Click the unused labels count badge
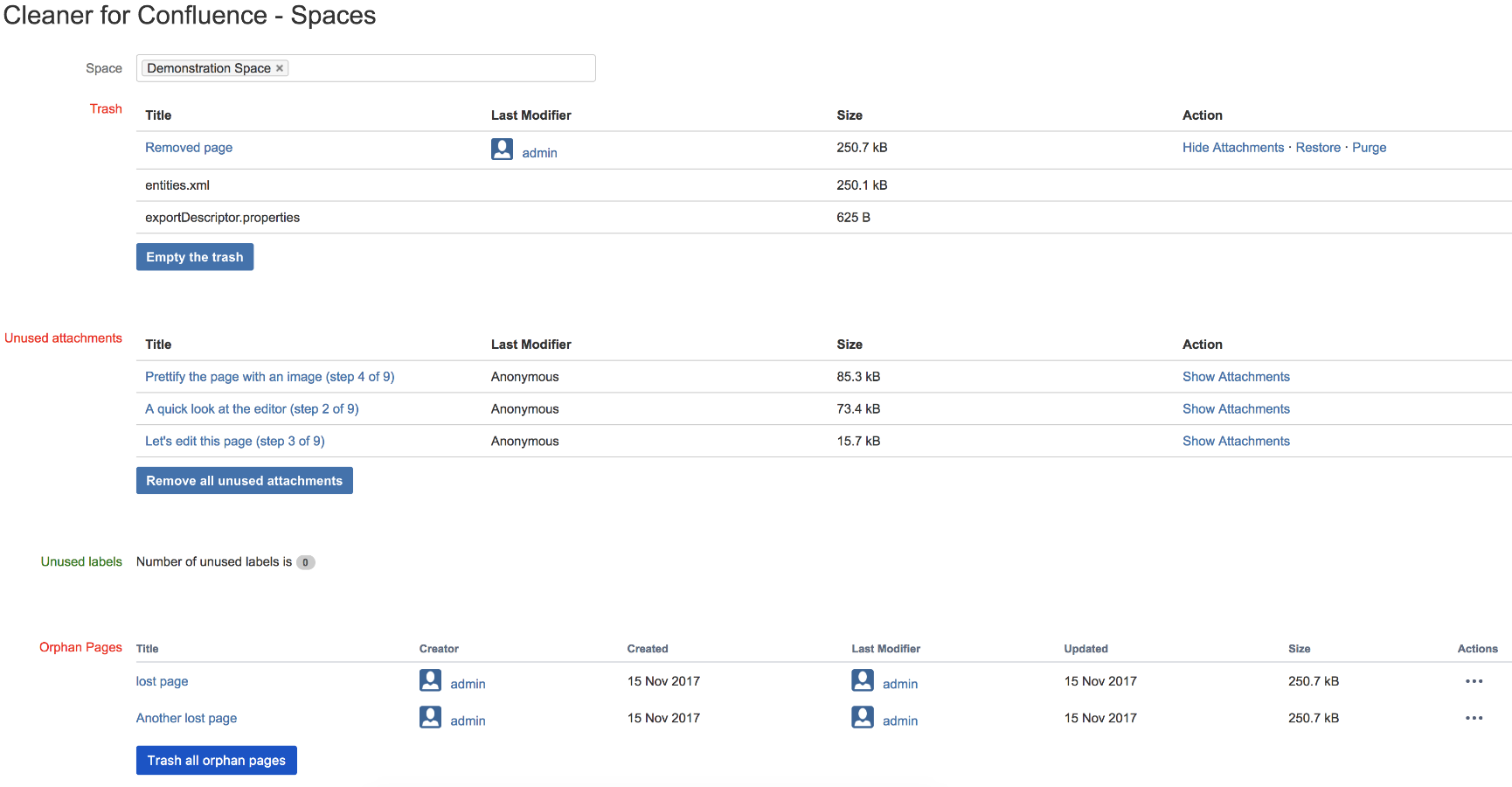Viewport: 1512px width, 787px height. coord(305,562)
